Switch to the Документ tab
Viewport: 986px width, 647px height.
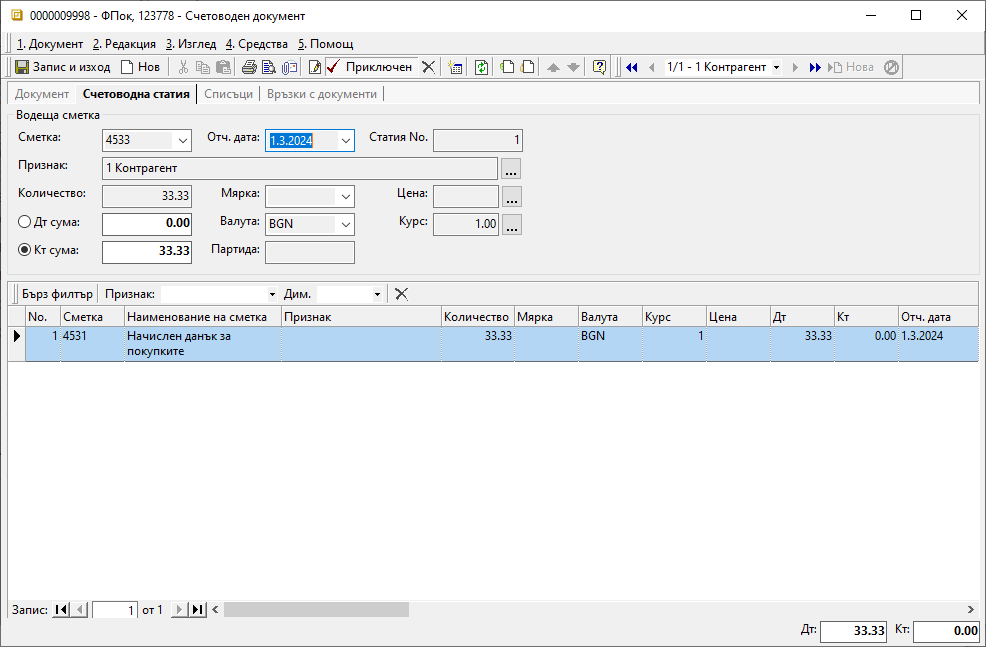42,94
